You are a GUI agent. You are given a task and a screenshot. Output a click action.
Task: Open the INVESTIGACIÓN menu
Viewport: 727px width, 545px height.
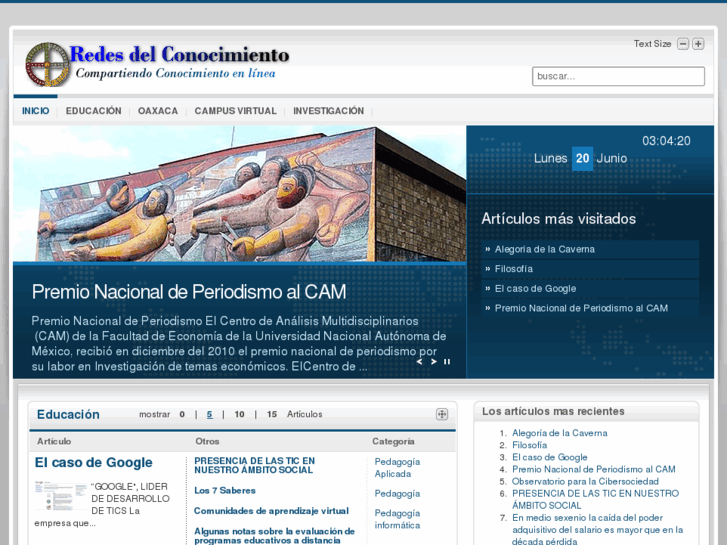(x=328, y=111)
